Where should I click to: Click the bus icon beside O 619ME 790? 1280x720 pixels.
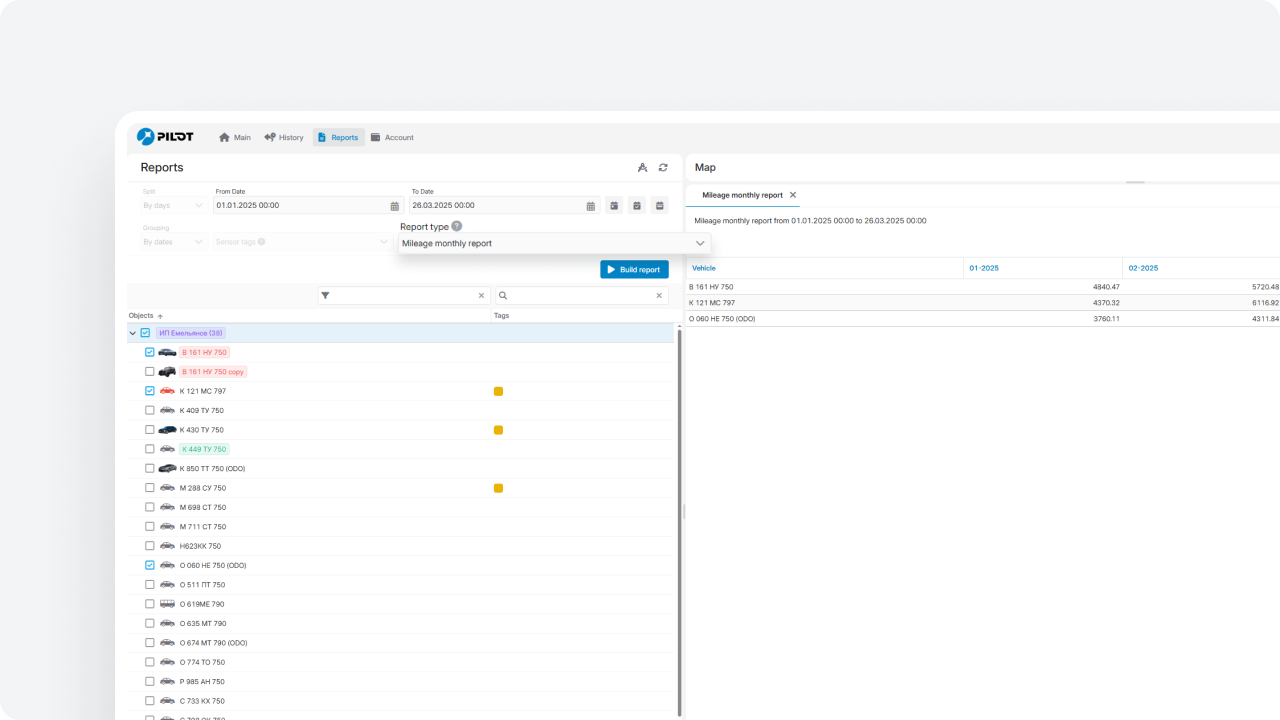click(167, 604)
